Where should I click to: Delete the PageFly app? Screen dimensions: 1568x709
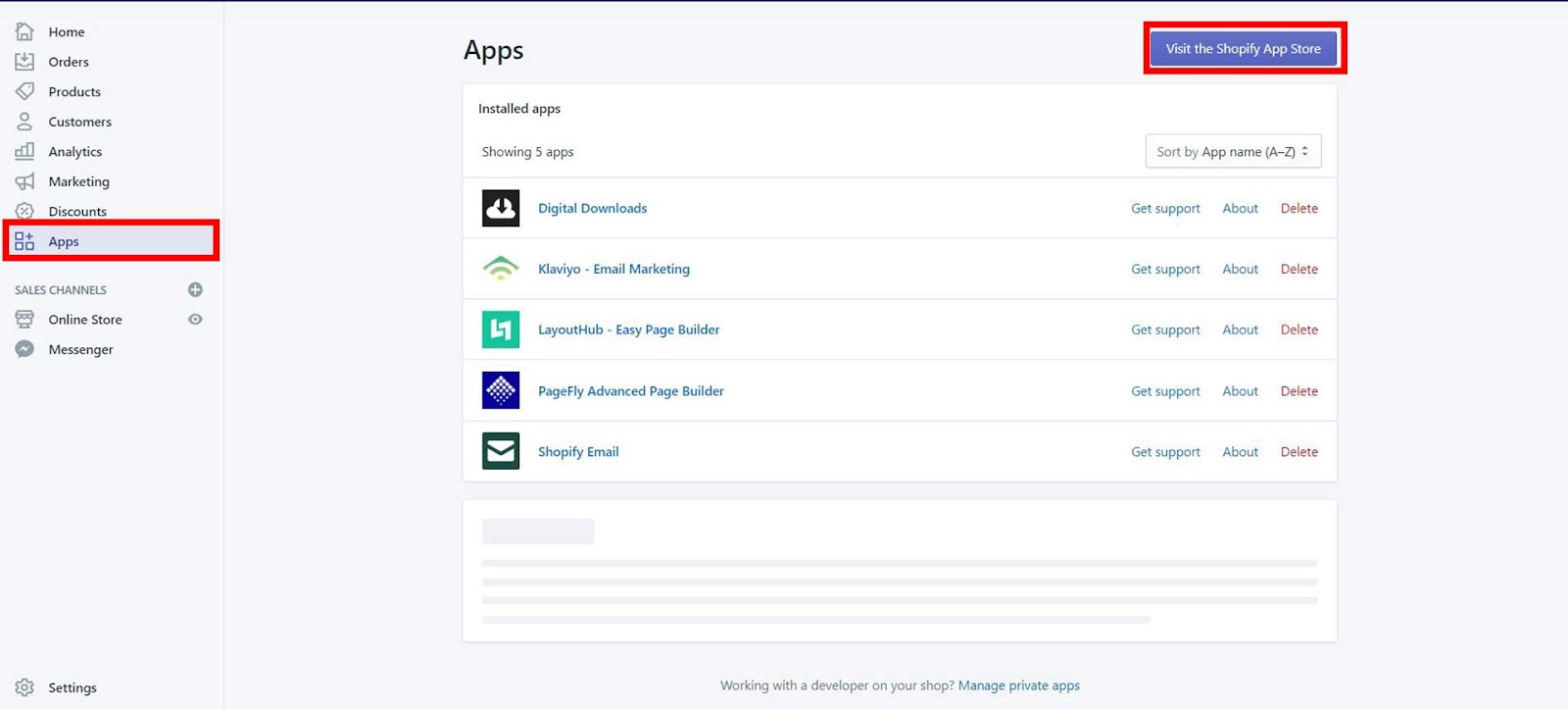(1298, 390)
